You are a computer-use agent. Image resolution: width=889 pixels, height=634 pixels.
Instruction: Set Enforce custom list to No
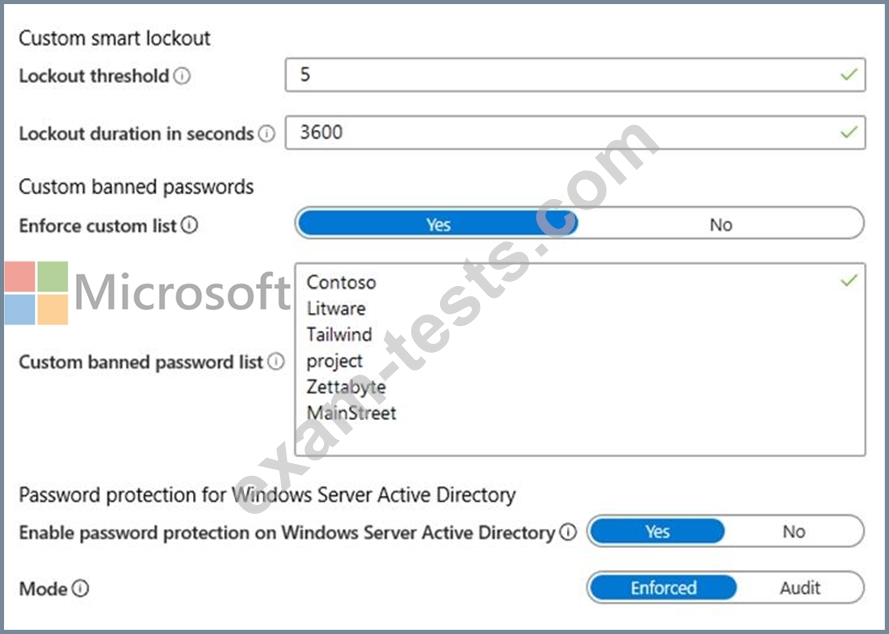[x=720, y=224]
